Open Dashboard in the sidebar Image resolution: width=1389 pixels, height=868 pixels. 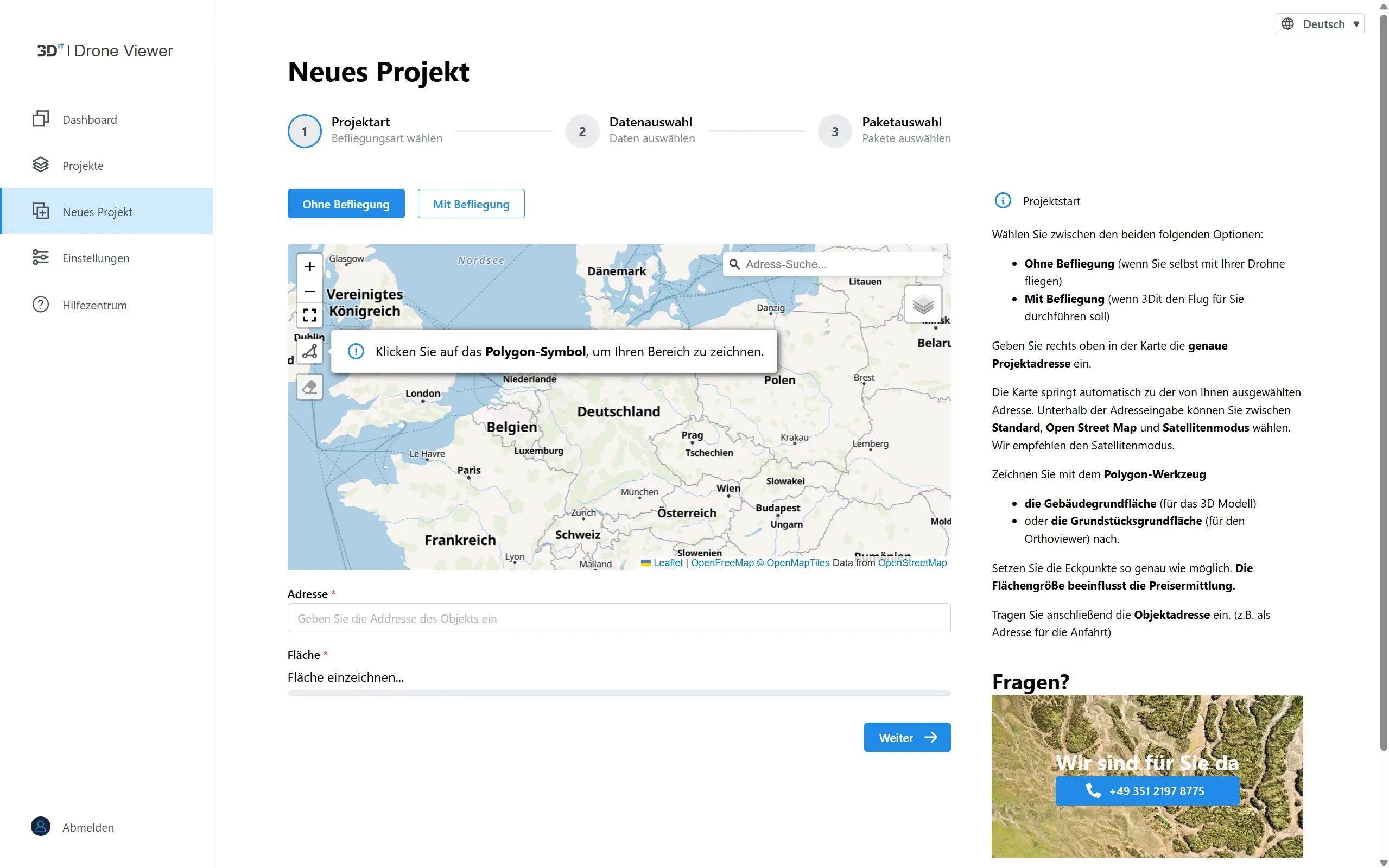90,119
